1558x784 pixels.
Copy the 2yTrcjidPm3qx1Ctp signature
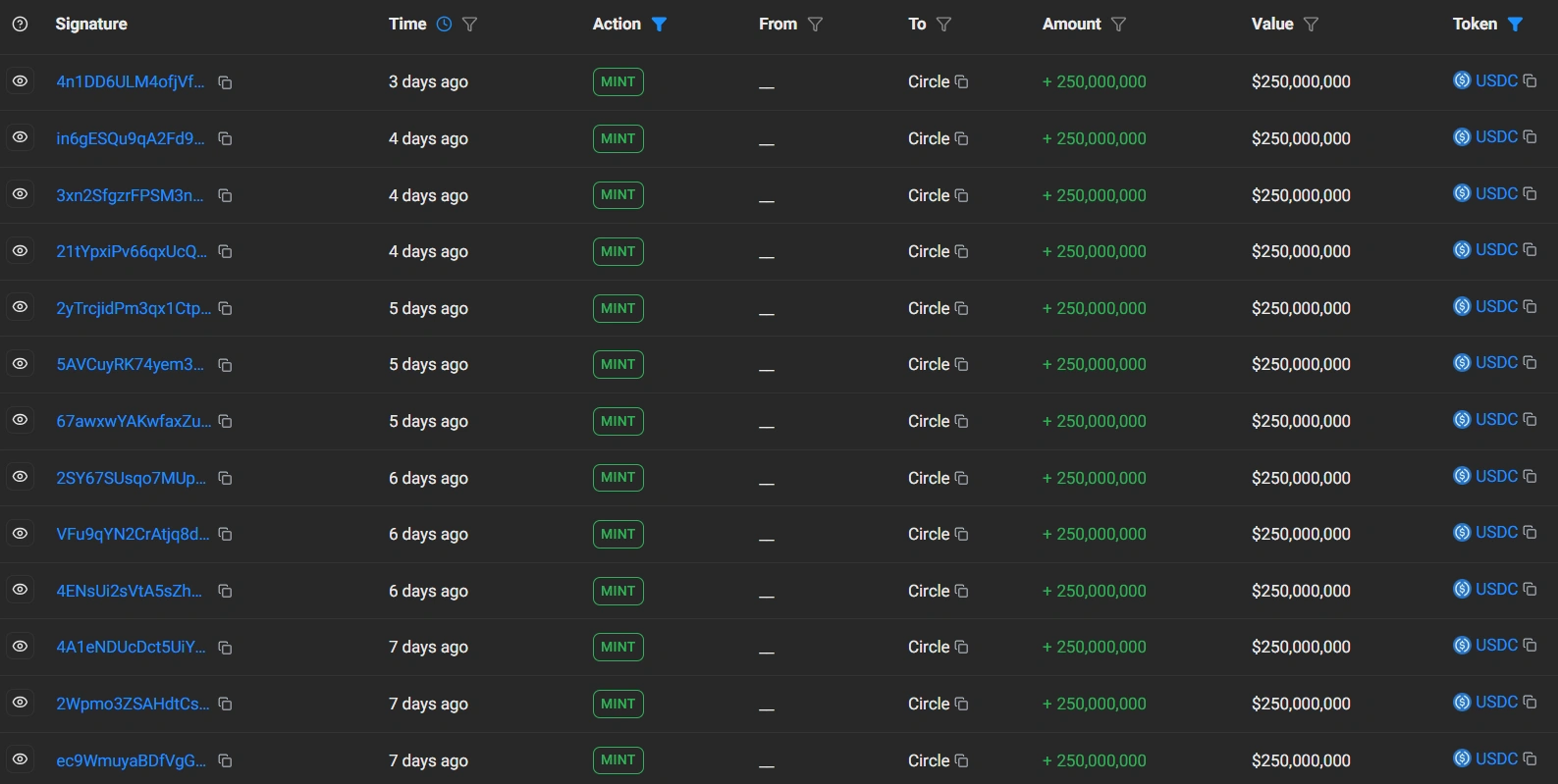coord(225,309)
